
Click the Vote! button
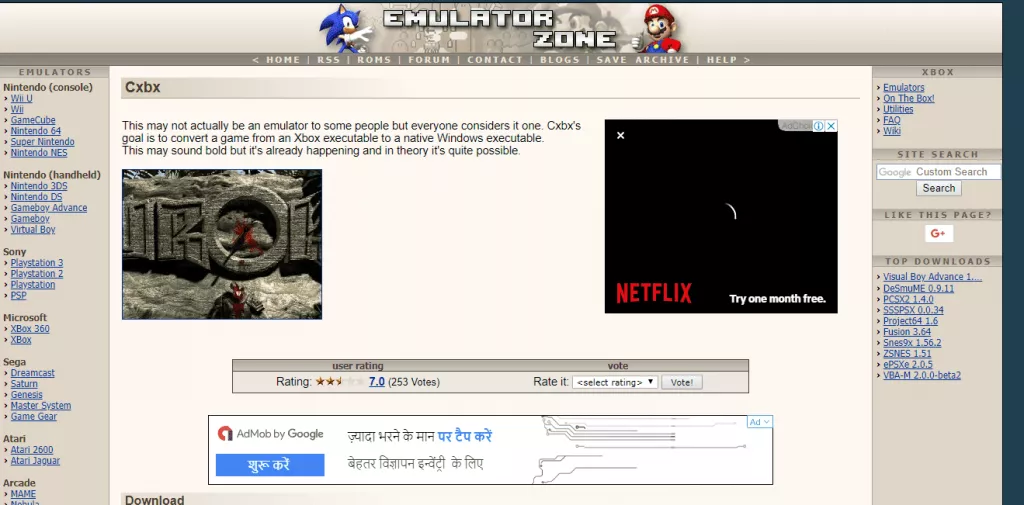682,382
